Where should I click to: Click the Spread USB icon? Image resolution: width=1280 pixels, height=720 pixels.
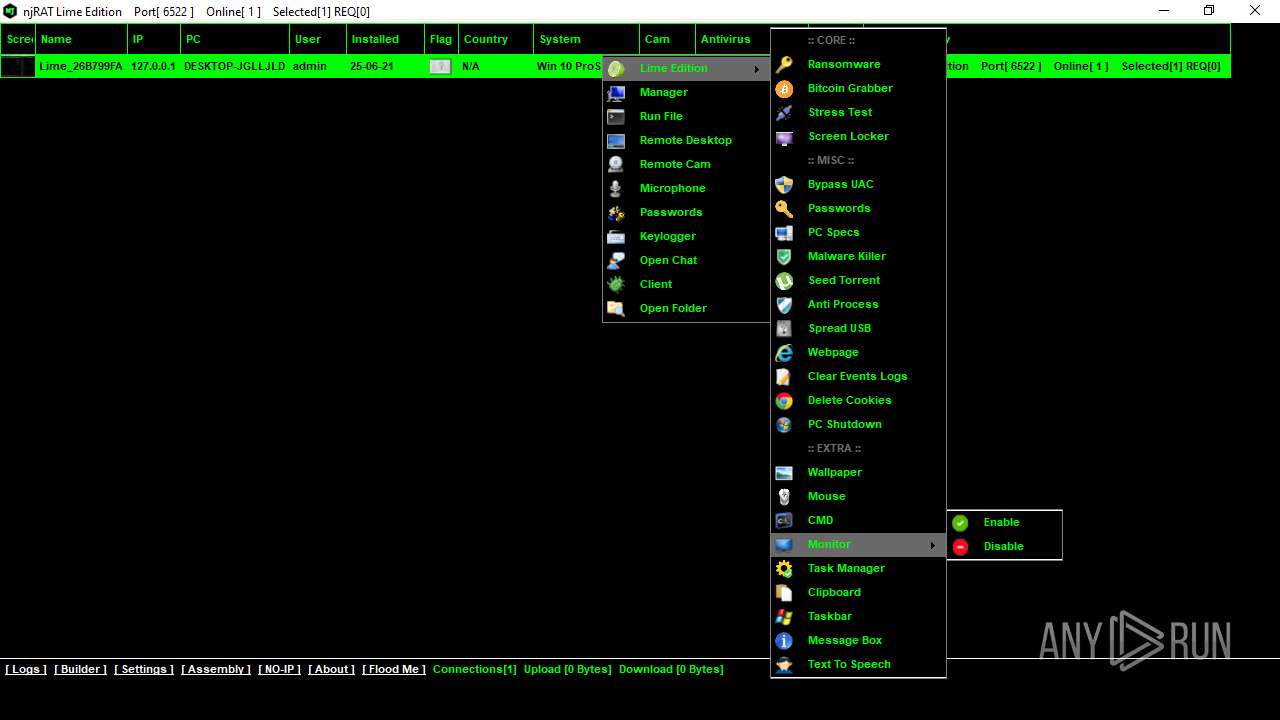pyautogui.click(x=785, y=328)
